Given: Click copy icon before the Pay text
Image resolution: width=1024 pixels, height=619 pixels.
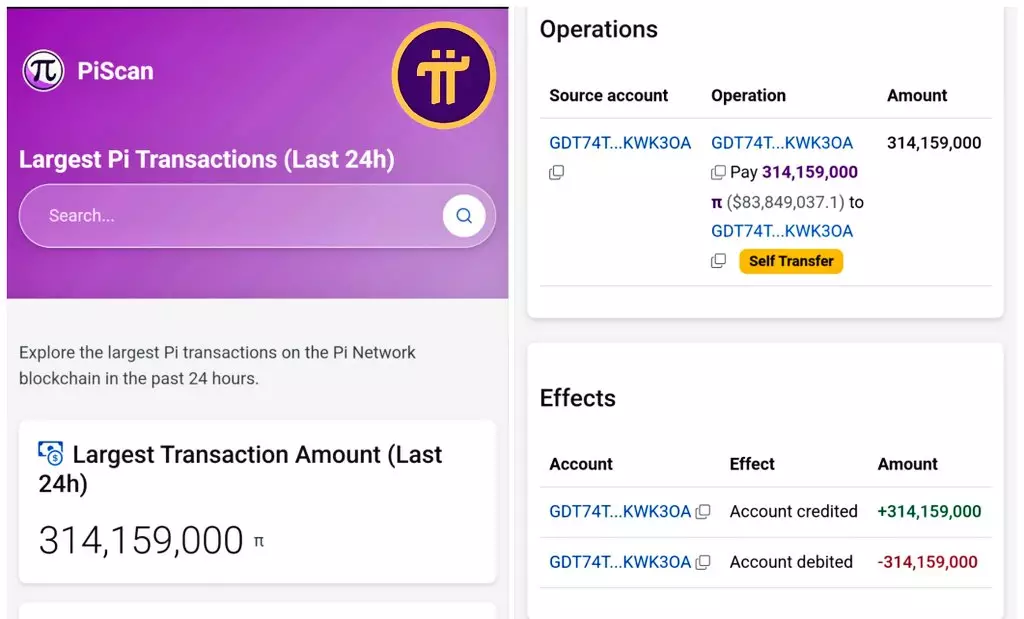Looking at the screenshot, I should point(718,173).
